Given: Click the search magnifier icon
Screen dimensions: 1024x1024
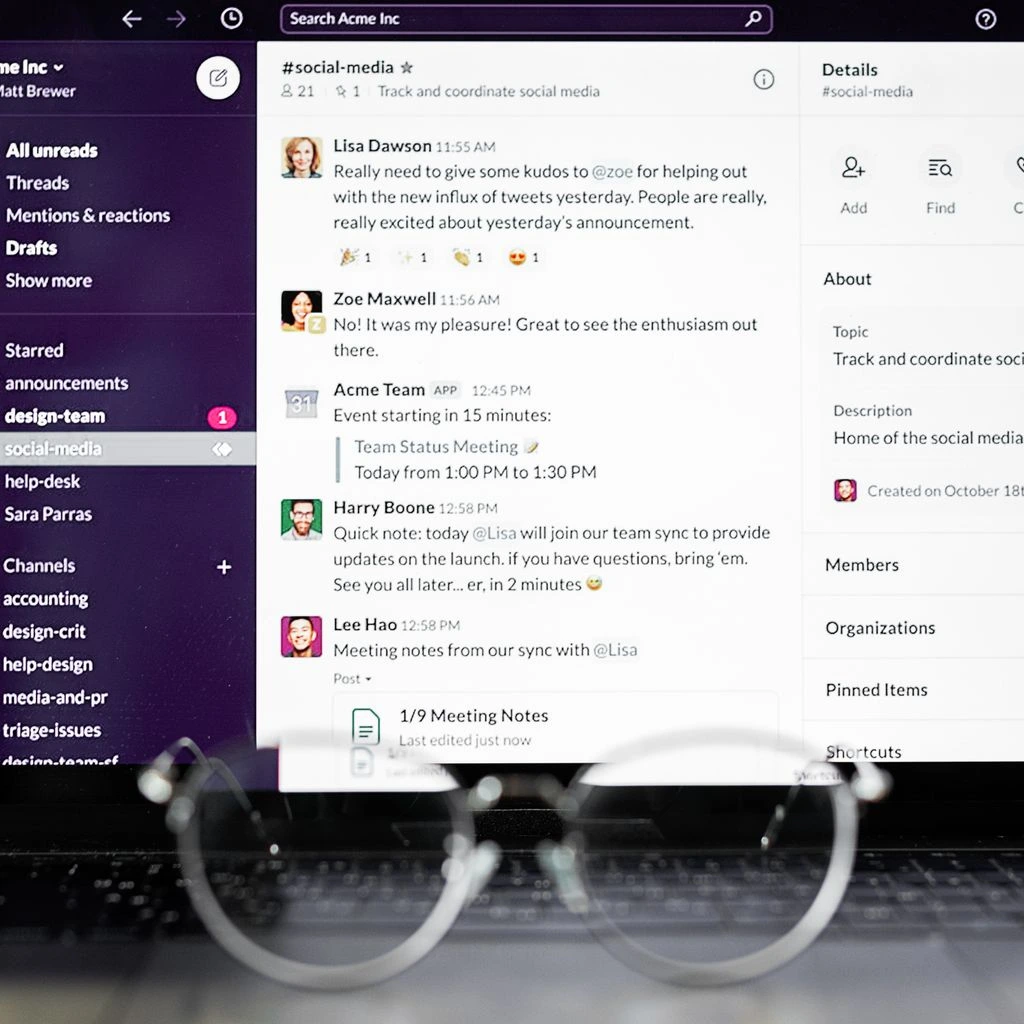Looking at the screenshot, I should click(x=753, y=18).
